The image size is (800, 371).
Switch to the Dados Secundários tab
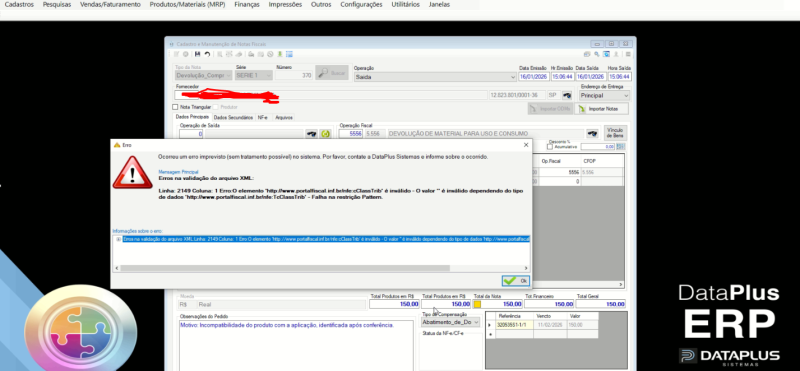[x=233, y=117]
